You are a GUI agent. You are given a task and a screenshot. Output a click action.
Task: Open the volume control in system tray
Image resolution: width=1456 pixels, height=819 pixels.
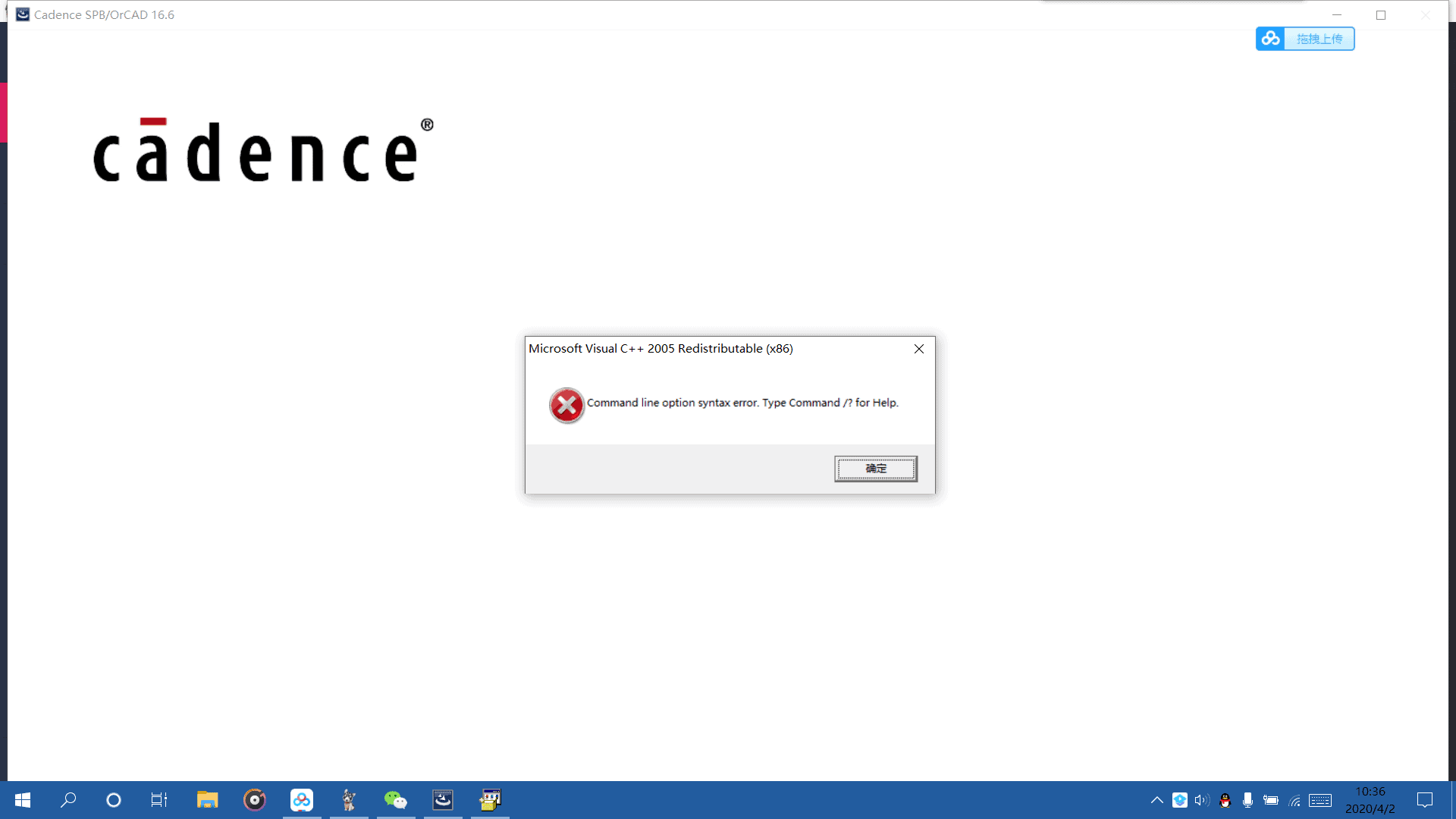[x=1202, y=800]
